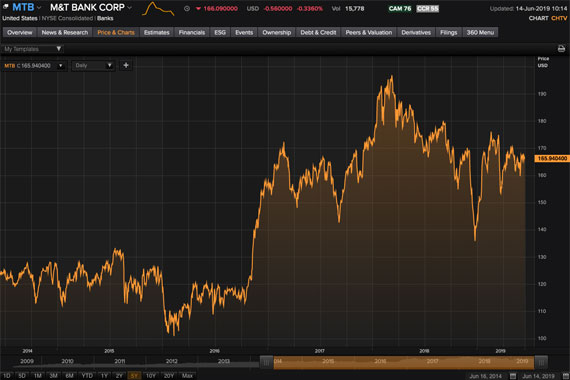Viewport: 570px width, 380px height.
Task: Set range to 3M
Action: coord(53,376)
